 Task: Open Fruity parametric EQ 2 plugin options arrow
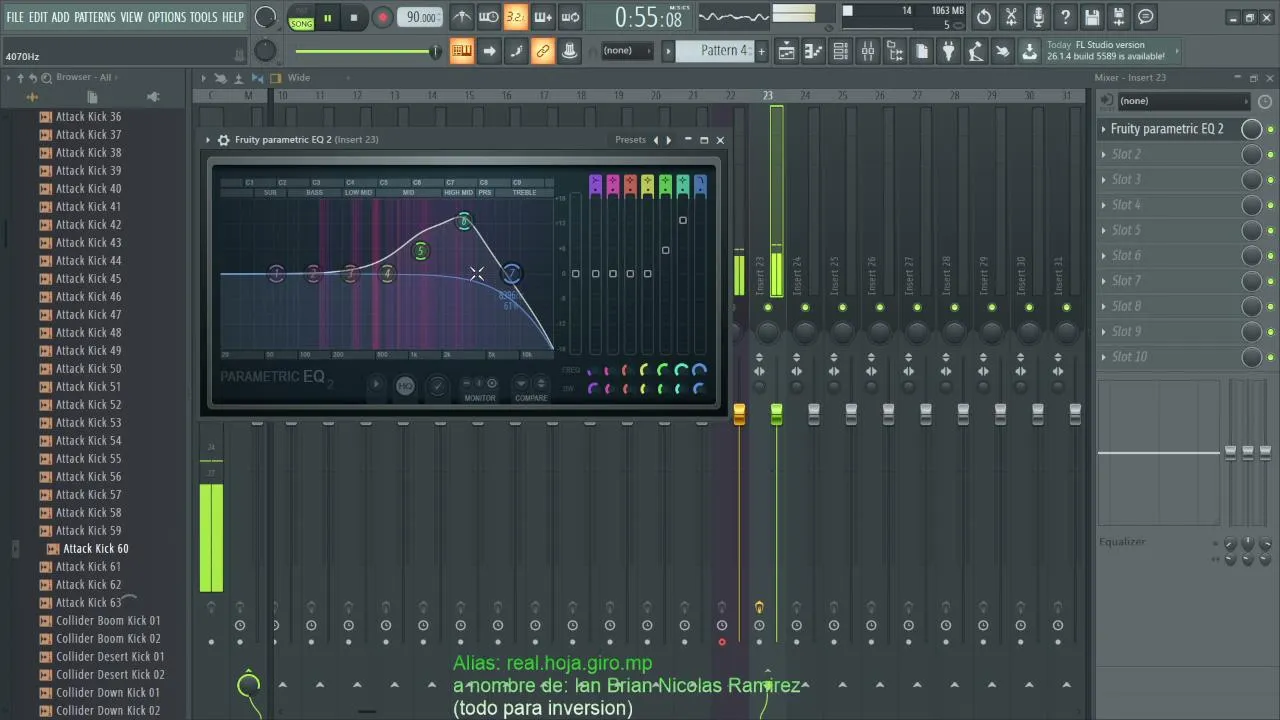[x=208, y=140]
